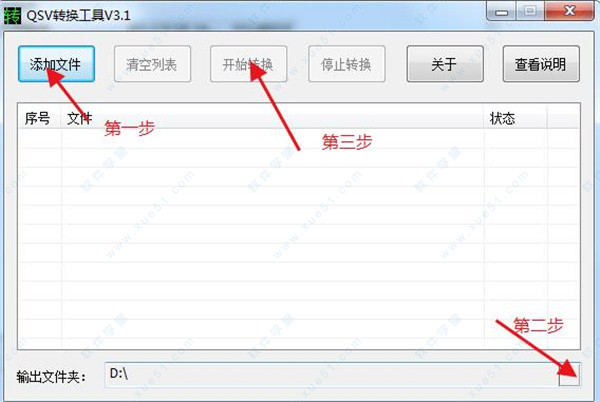This screenshot has width=600, height=402.
Task: Click the 序号 column header
Action: (x=39, y=118)
